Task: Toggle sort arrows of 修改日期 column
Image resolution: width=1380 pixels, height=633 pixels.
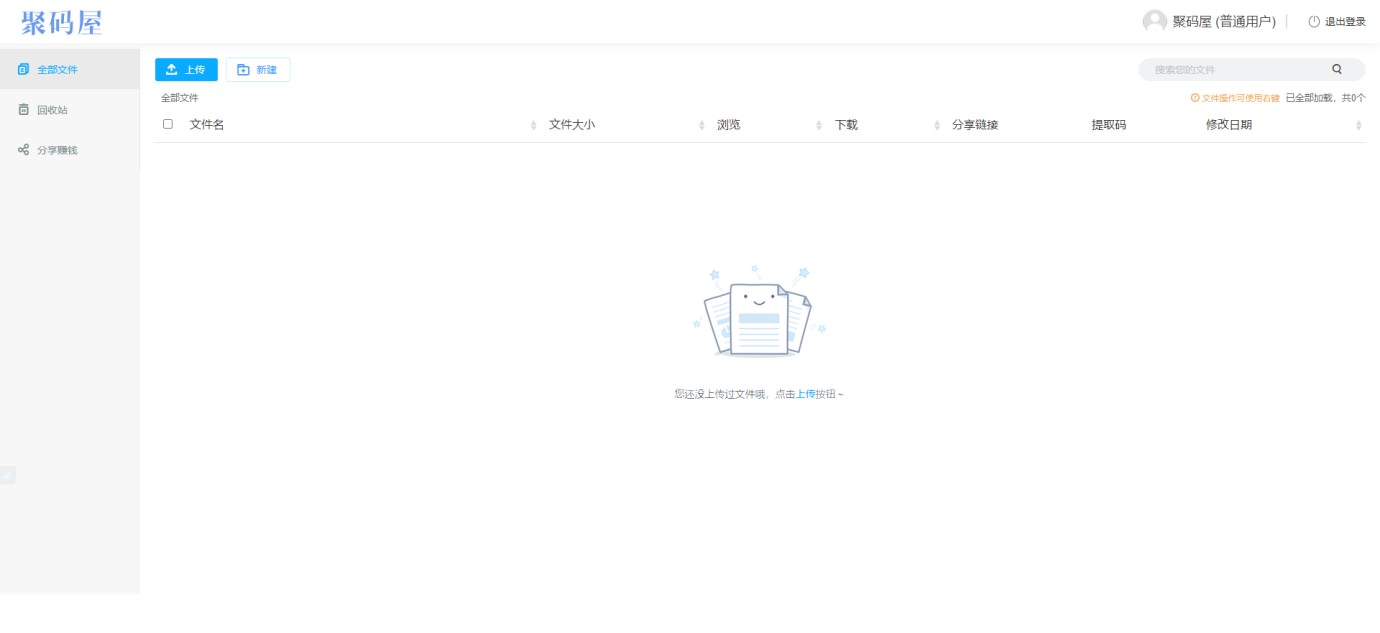Action: tap(1358, 125)
